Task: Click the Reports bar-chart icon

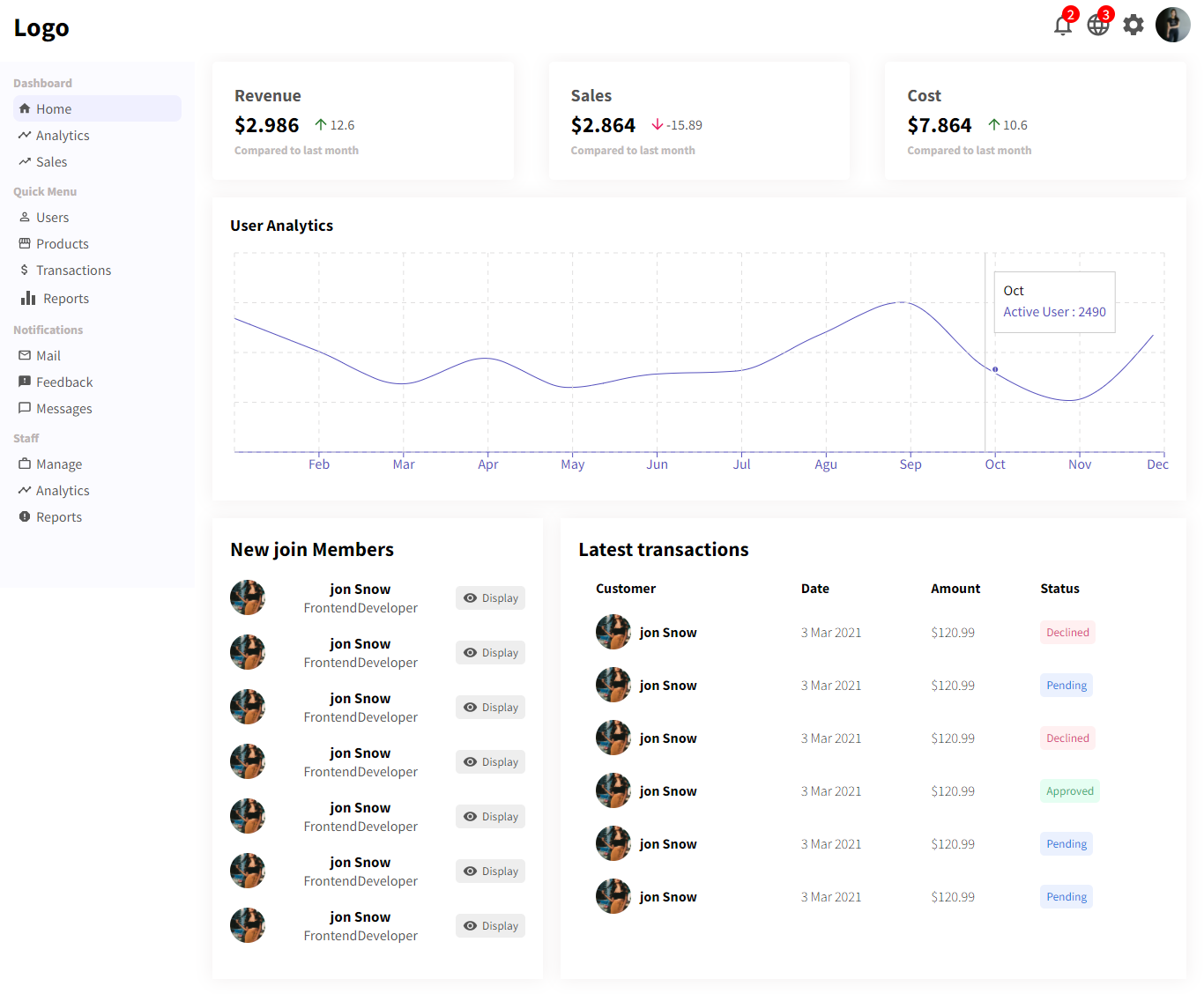Action: pos(27,298)
